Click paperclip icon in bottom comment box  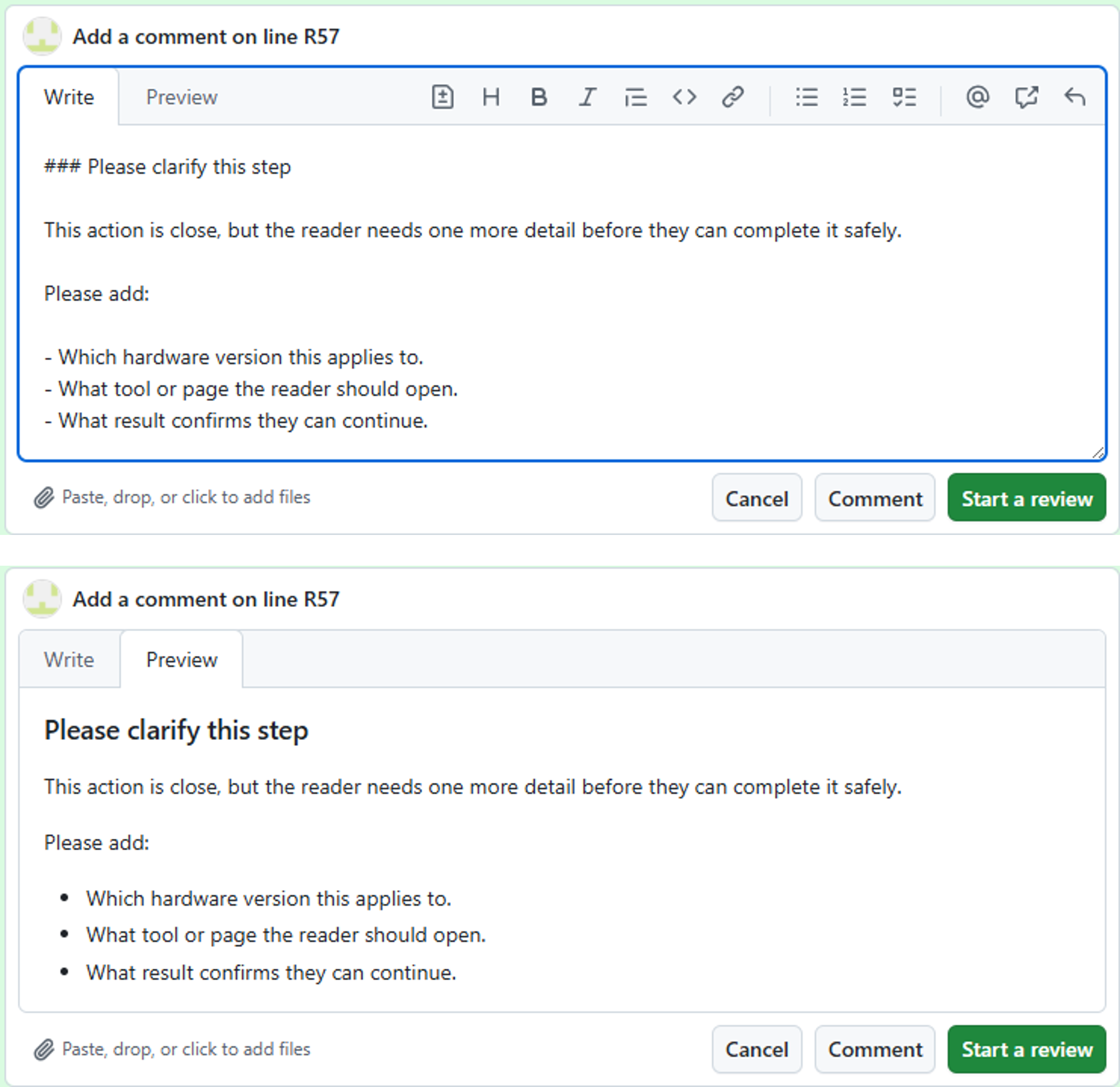(x=44, y=1049)
